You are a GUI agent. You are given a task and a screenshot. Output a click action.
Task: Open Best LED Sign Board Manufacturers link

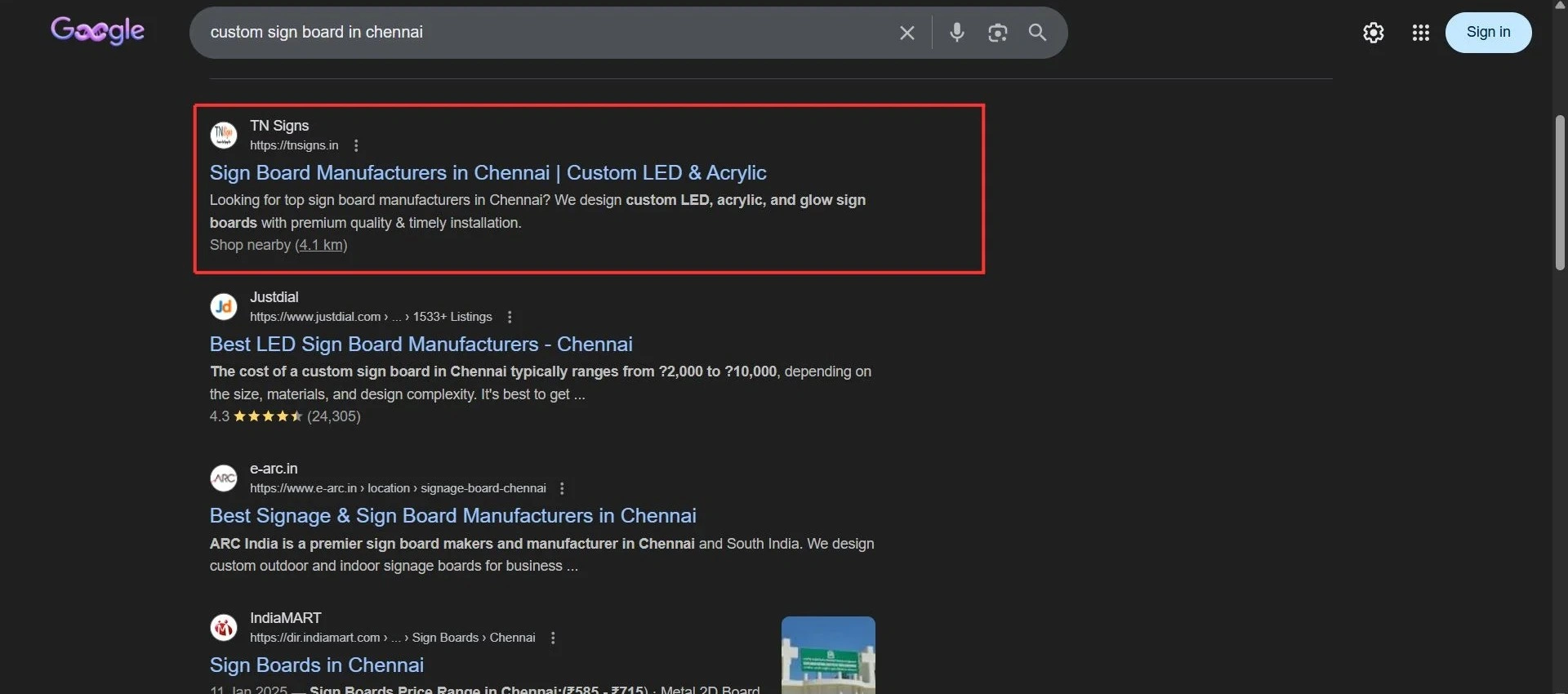point(421,345)
